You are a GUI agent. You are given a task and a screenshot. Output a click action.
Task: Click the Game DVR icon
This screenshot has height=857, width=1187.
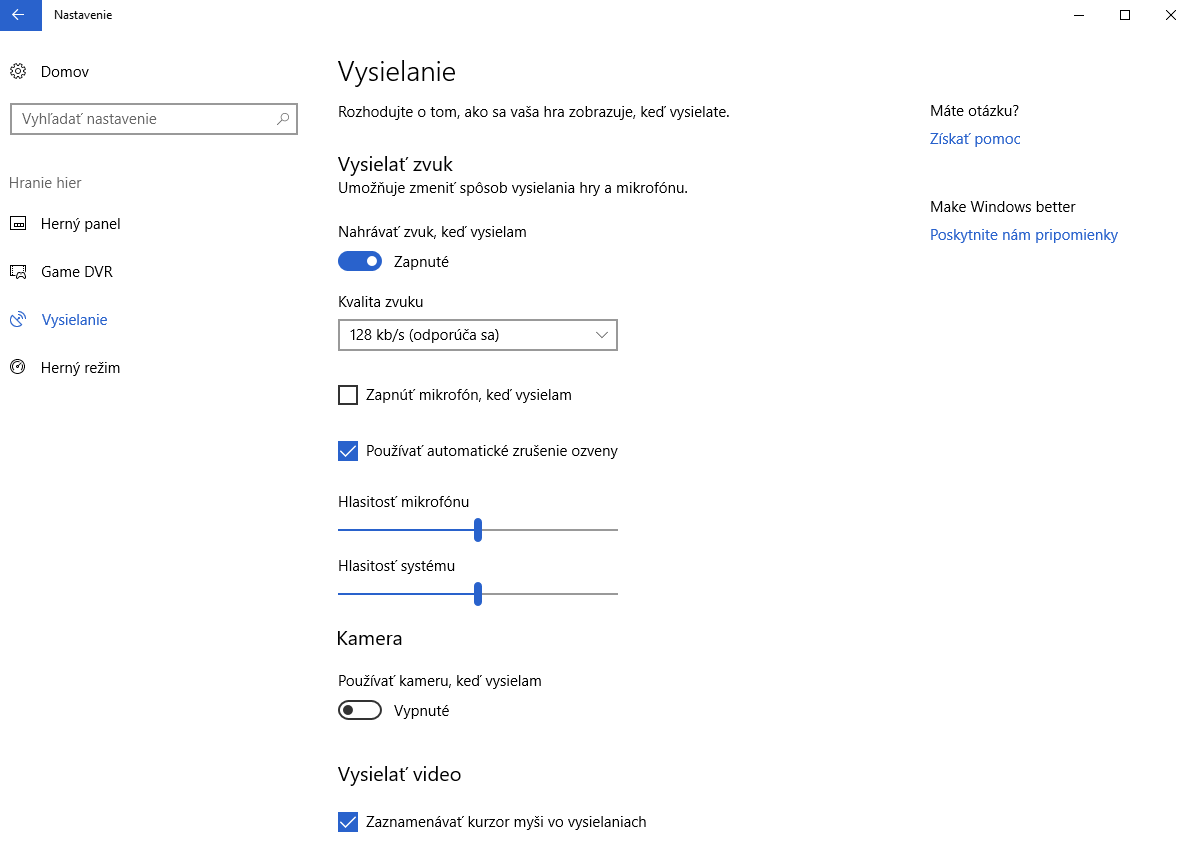[18, 272]
